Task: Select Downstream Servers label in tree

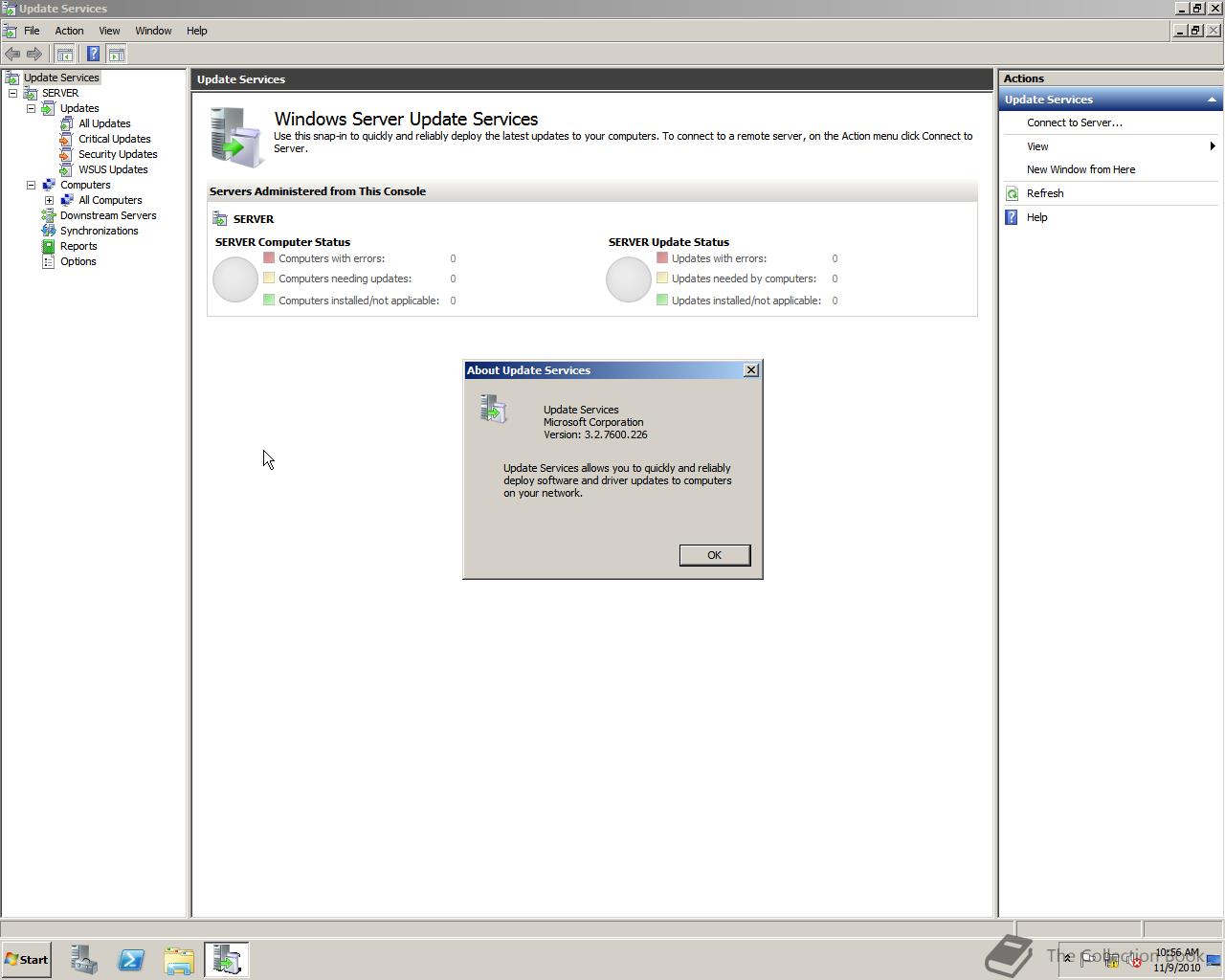Action: pos(108,215)
